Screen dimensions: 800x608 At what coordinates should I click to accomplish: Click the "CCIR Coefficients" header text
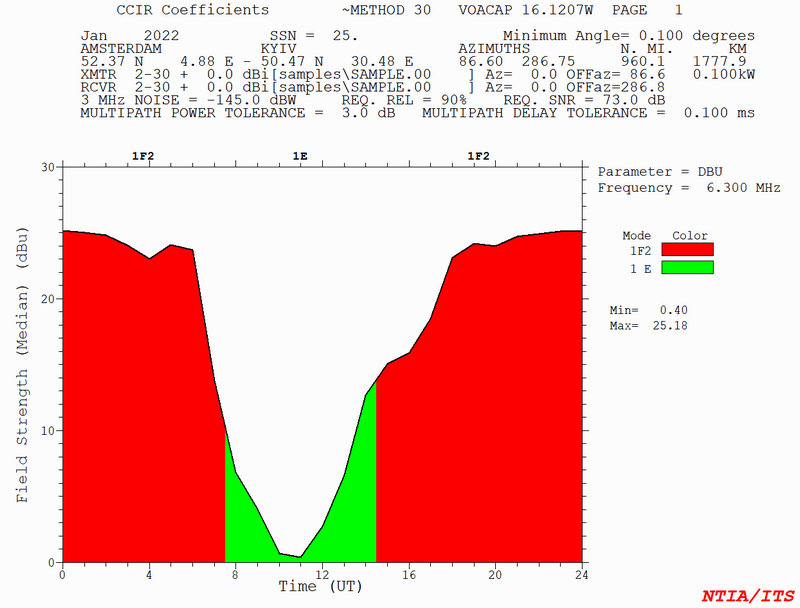point(193,10)
